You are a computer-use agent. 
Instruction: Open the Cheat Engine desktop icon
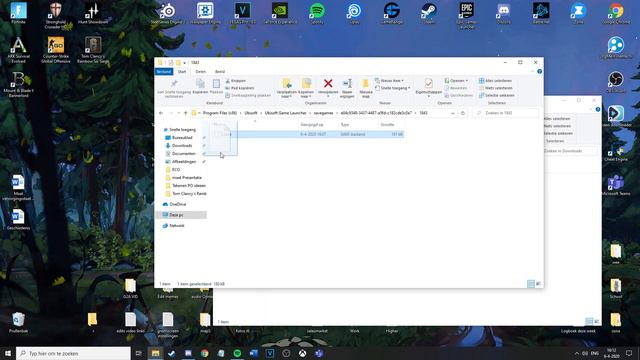coord(616,153)
